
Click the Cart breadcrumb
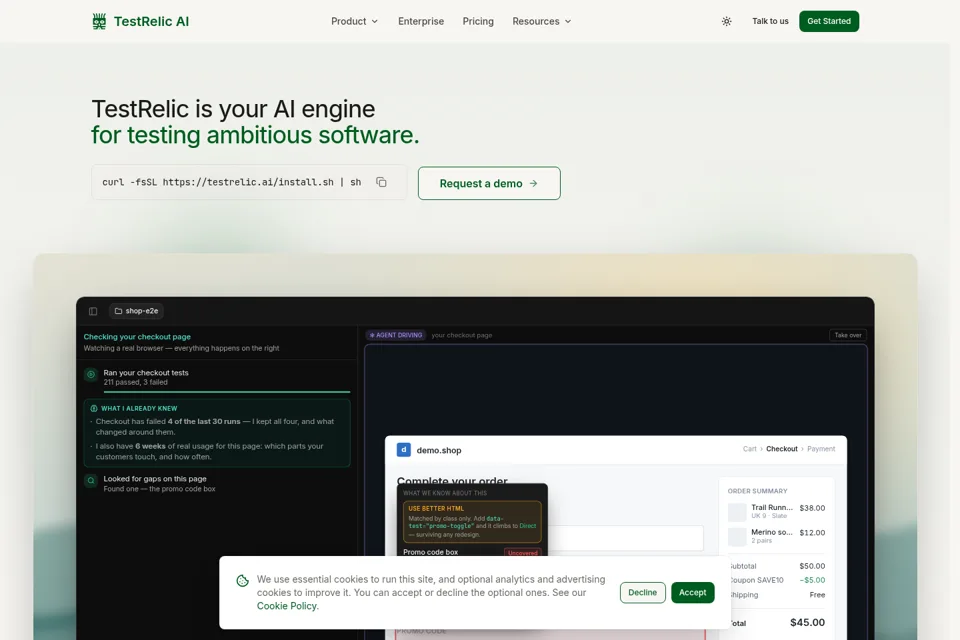749,449
